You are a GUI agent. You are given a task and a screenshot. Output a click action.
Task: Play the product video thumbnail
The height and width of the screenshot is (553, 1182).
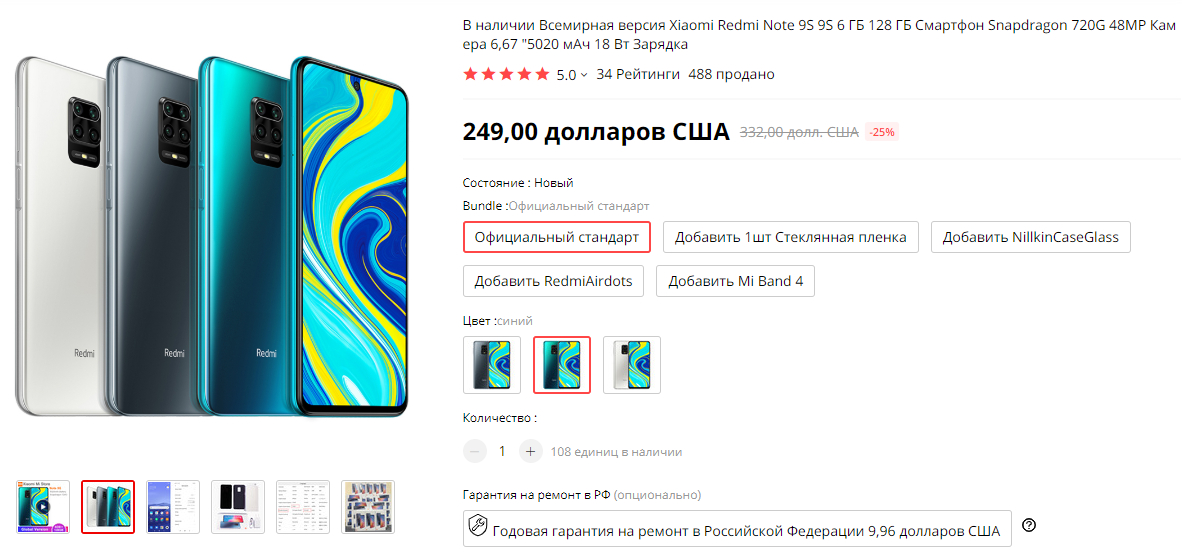pos(43,507)
